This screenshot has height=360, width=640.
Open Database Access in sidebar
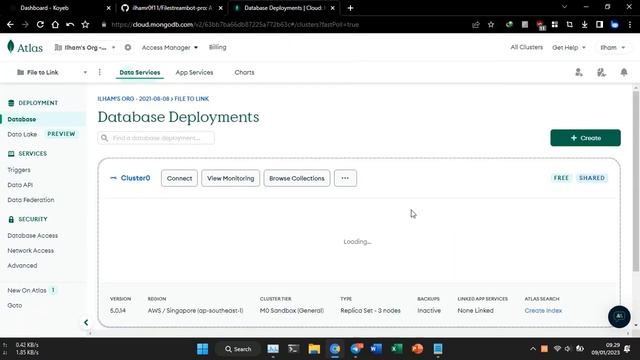(33, 236)
